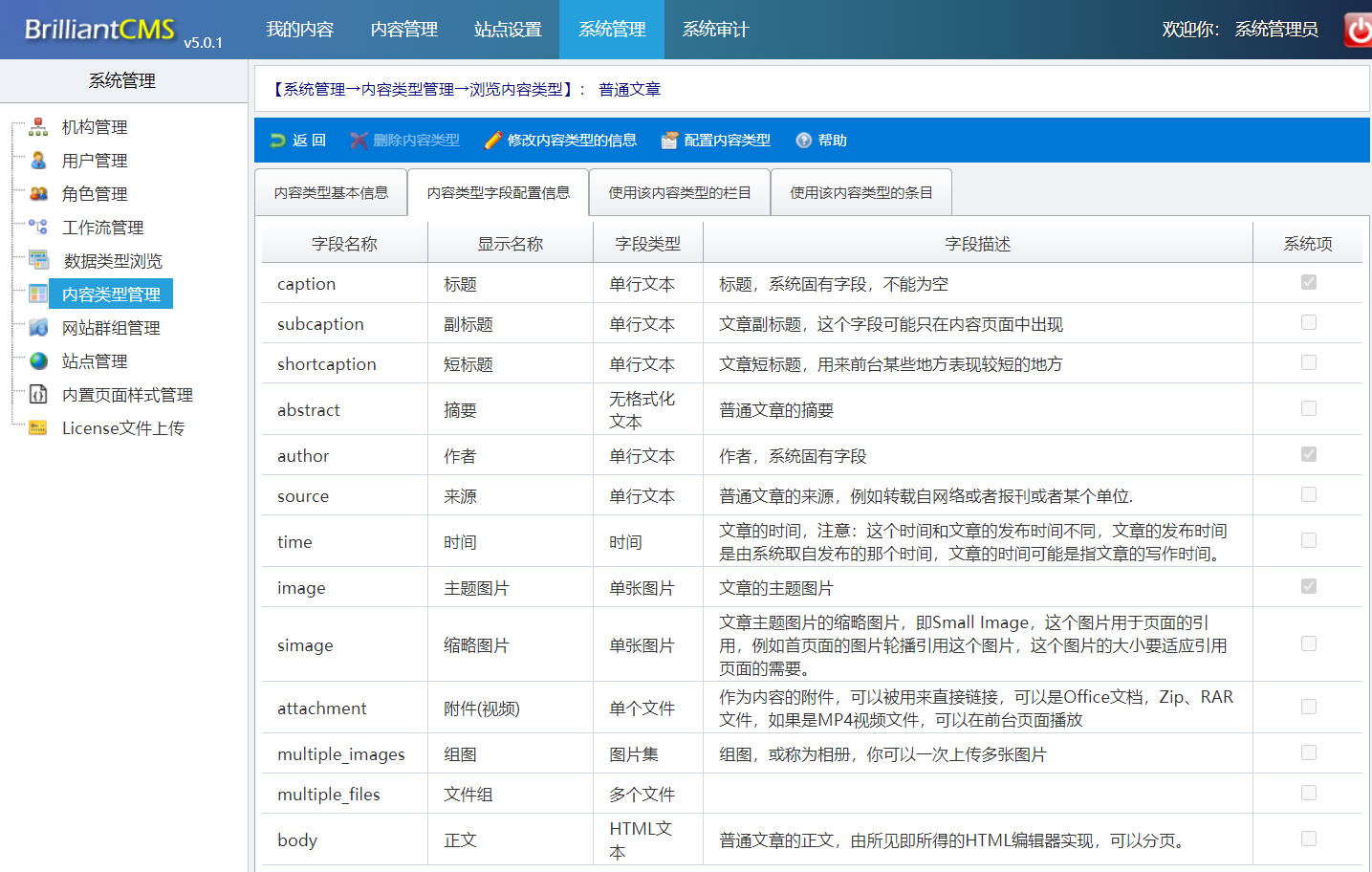Screen dimensions: 1372x872
Task: Select 数据类型浏览 in sidebar tree
Action: point(113,261)
